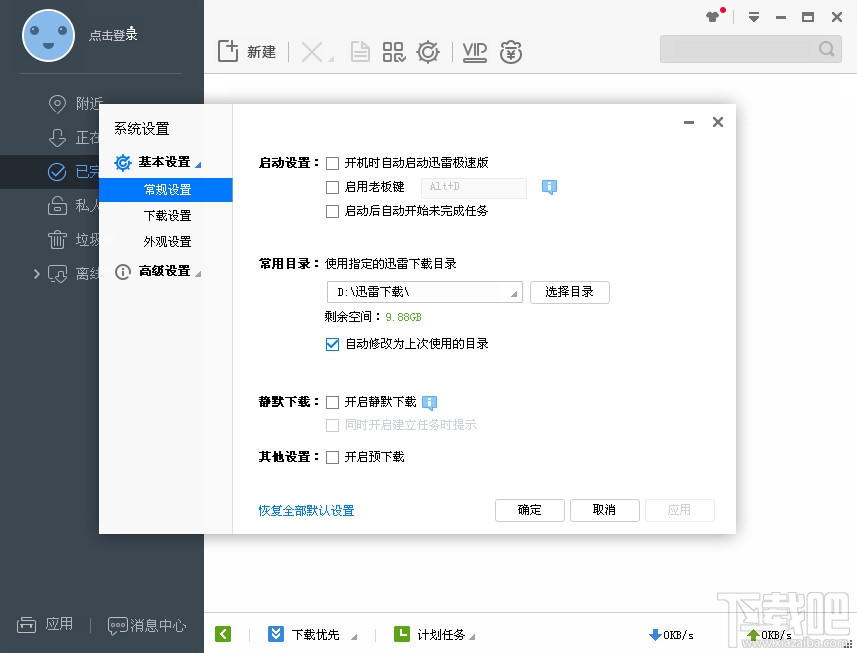Open the 私人 private space lock icon

click(x=58, y=206)
